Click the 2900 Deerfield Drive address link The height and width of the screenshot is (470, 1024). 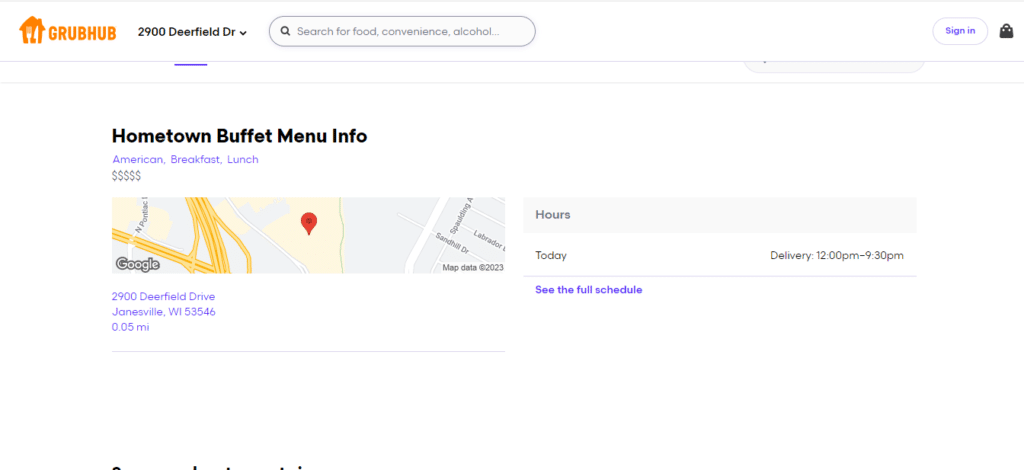pos(163,296)
